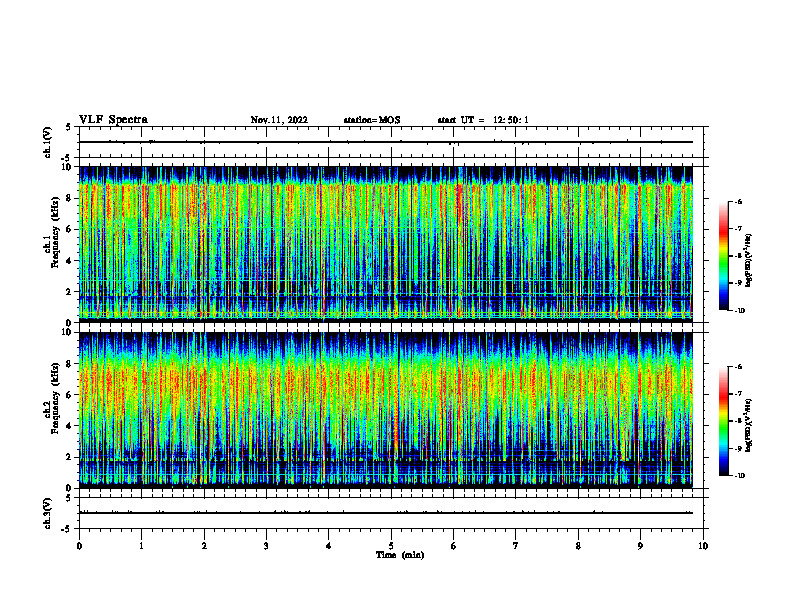792x612 pixels.
Task: Click time axis tick label "2"
Action: point(204,546)
